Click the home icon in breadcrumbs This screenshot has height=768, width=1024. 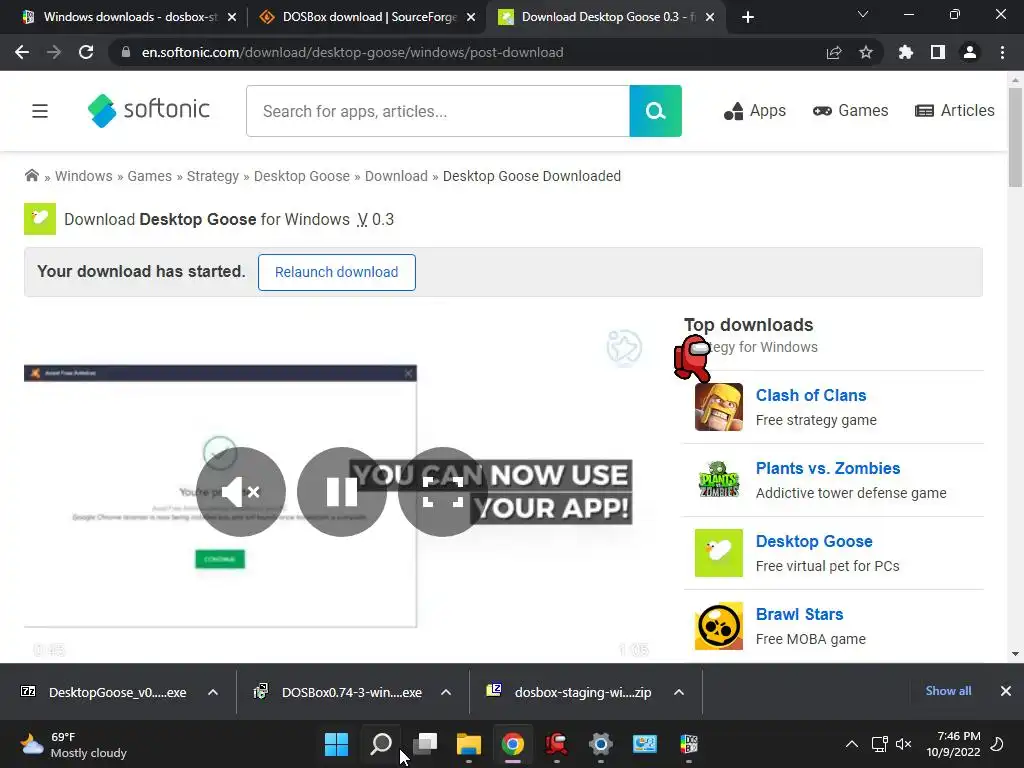click(31, 175)
